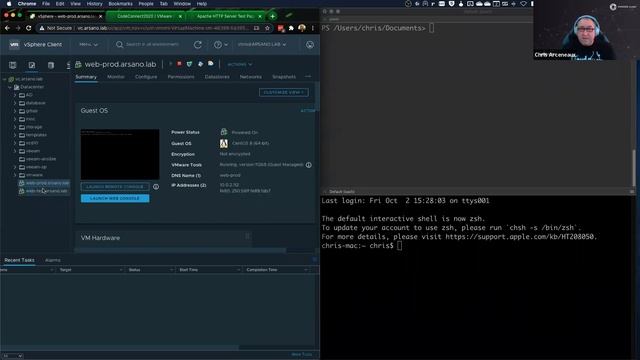Image resolution: width=640 pixels, height=360 pixels.
Task: Click the Take Snapshot icon for the VM
Action: point(211,64)
